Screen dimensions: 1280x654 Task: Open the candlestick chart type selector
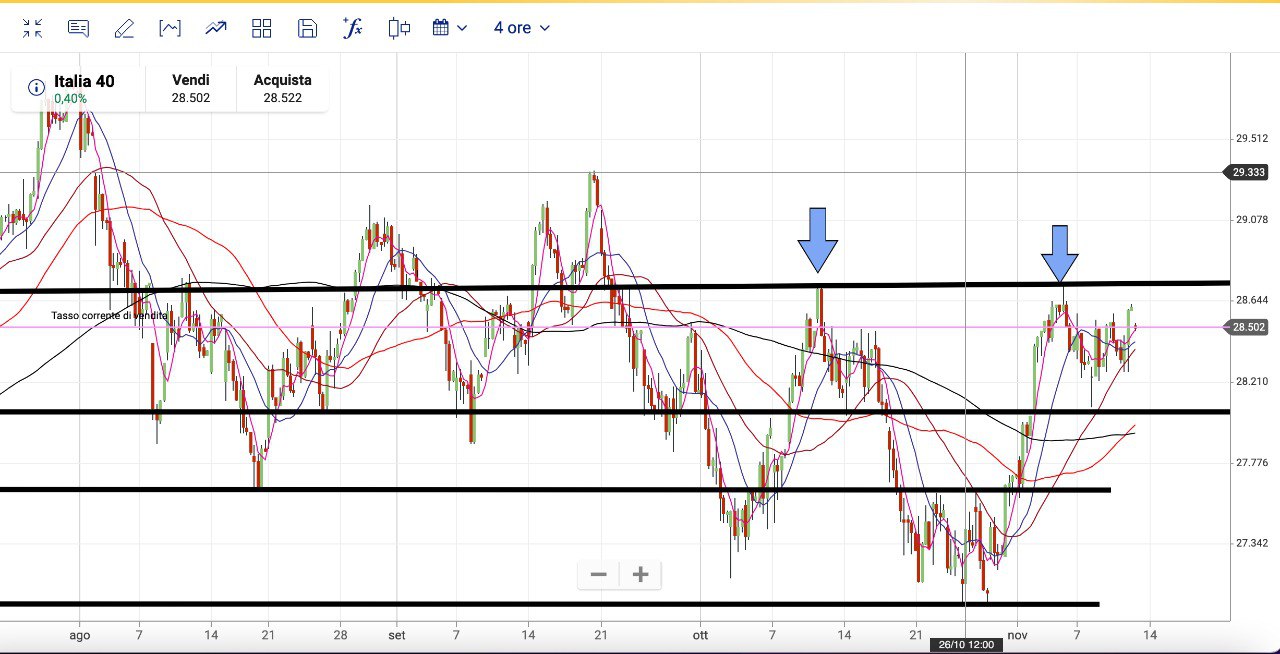point(399,28)
